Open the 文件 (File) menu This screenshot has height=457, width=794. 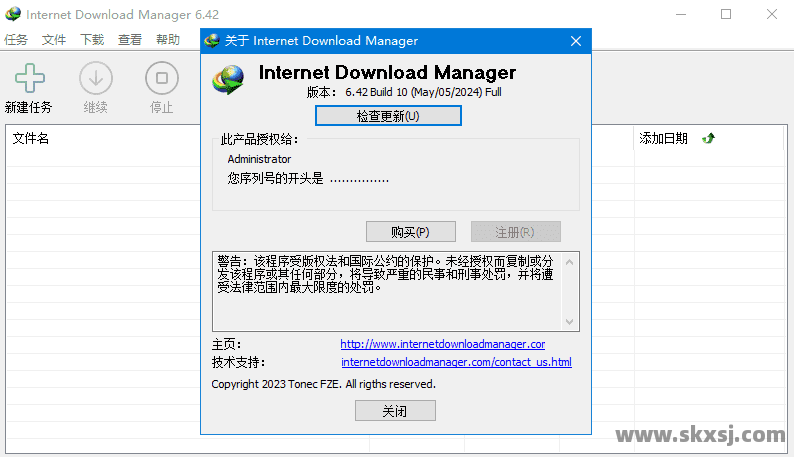(54, 40)
